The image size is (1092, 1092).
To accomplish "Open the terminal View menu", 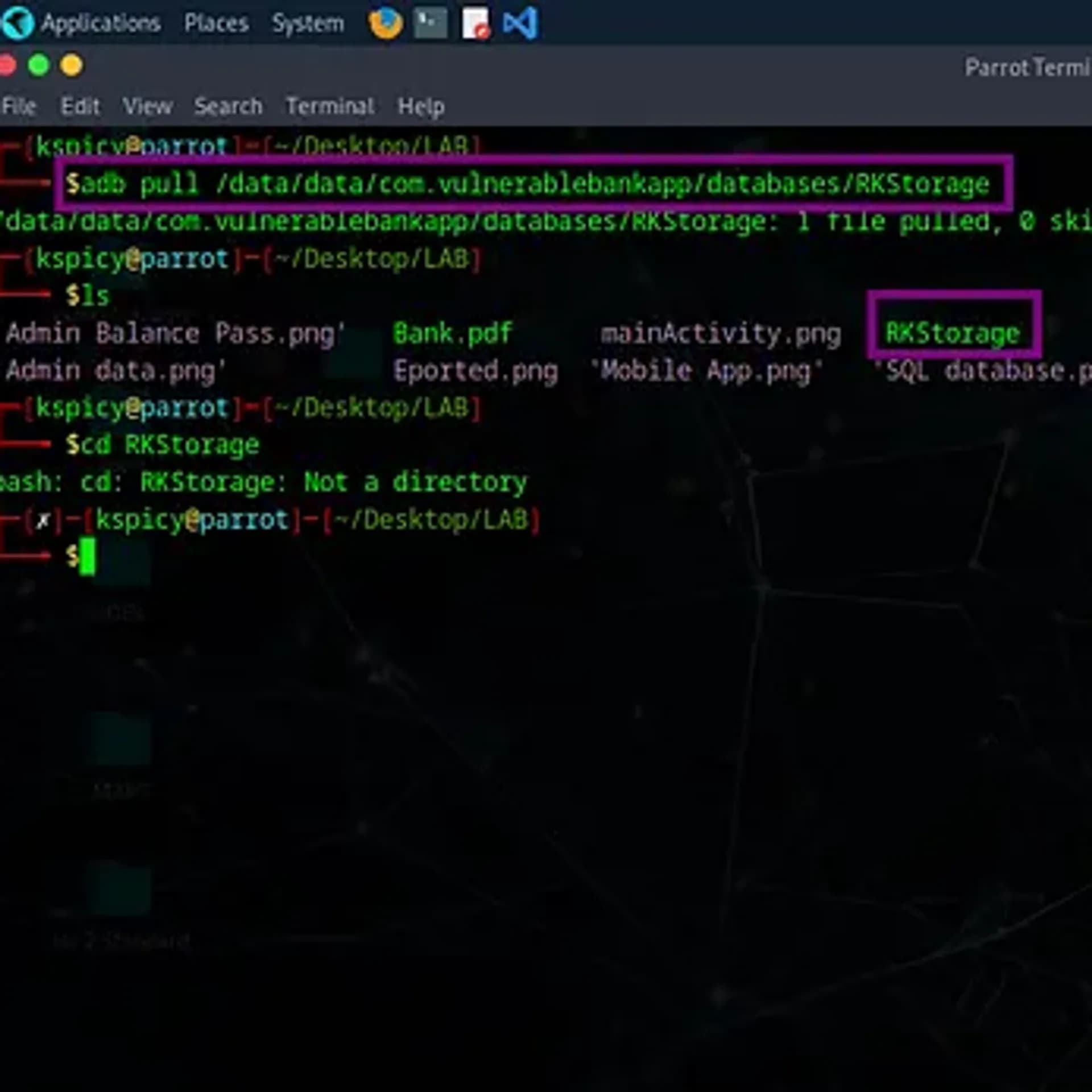I will pos(147,106).
